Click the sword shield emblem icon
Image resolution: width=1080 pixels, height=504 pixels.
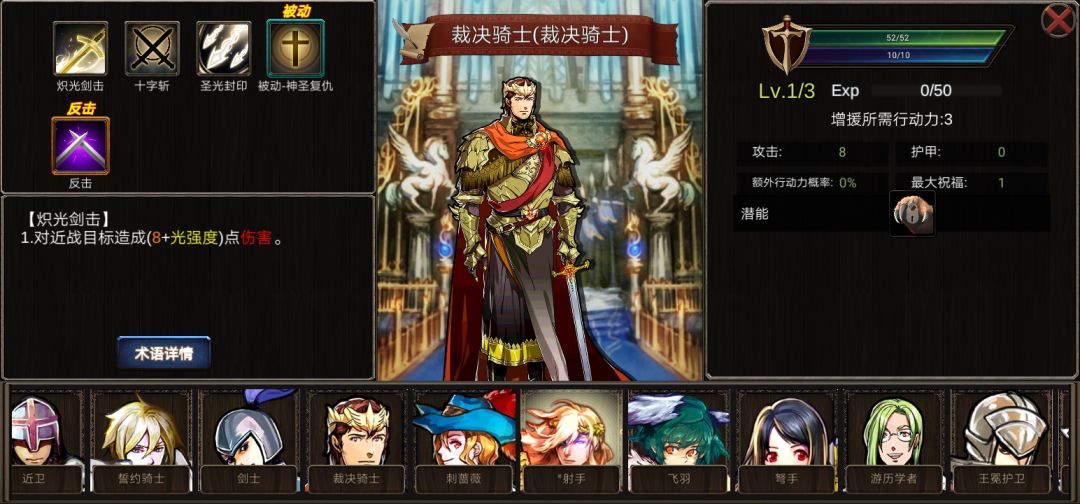coord(786,45)
